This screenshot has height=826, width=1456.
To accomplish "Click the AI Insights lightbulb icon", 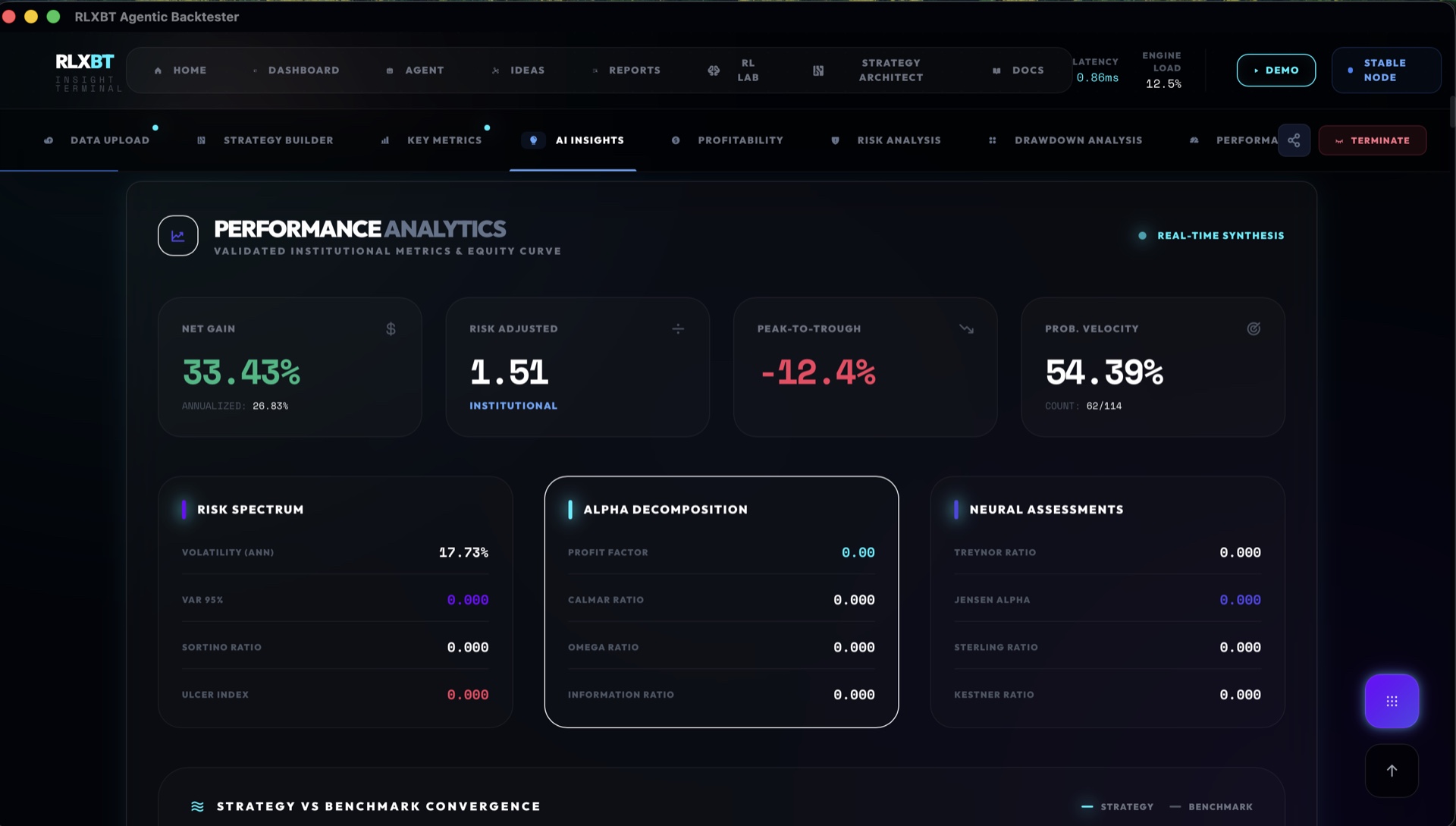I will click(533, 140).
